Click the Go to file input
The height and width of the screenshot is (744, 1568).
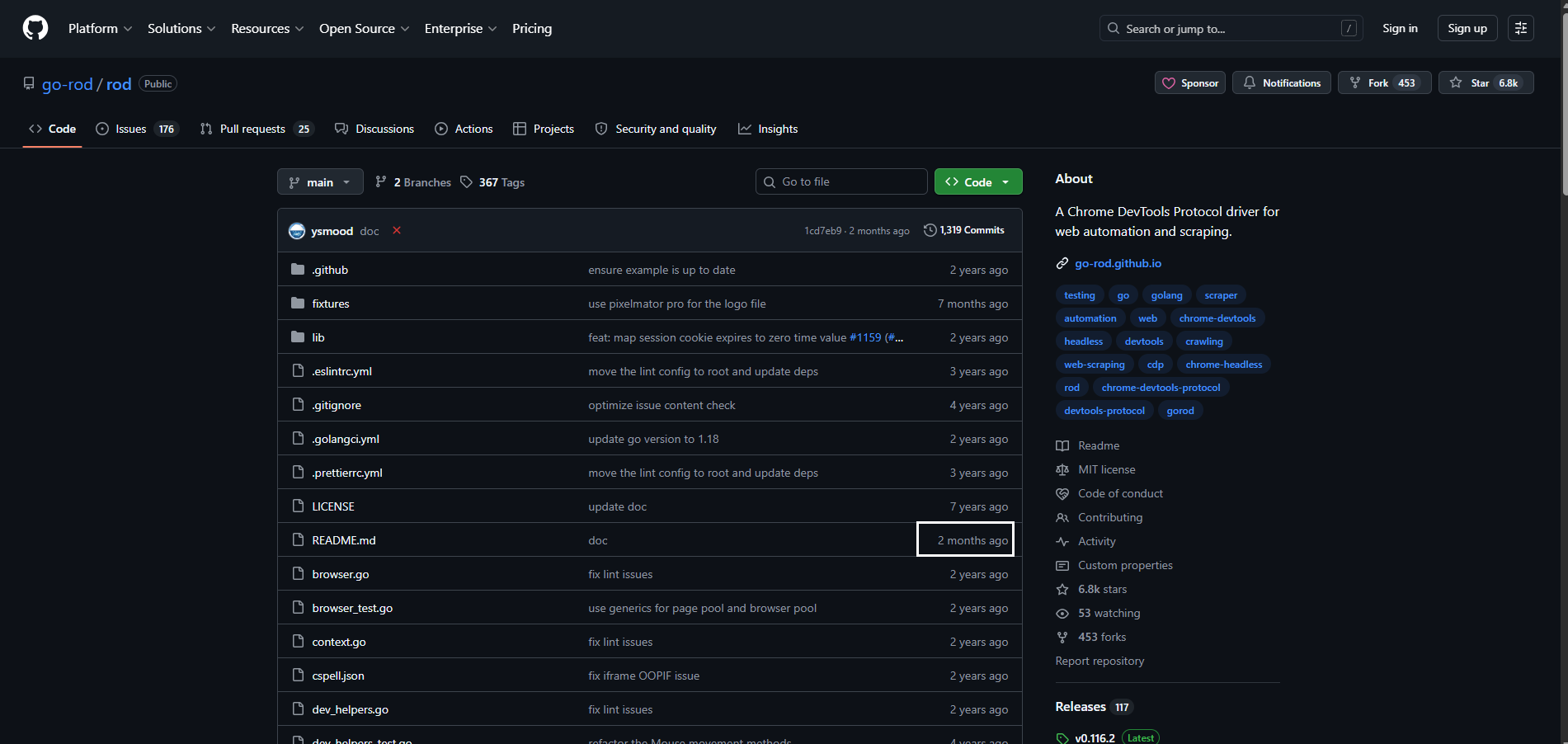841,181
